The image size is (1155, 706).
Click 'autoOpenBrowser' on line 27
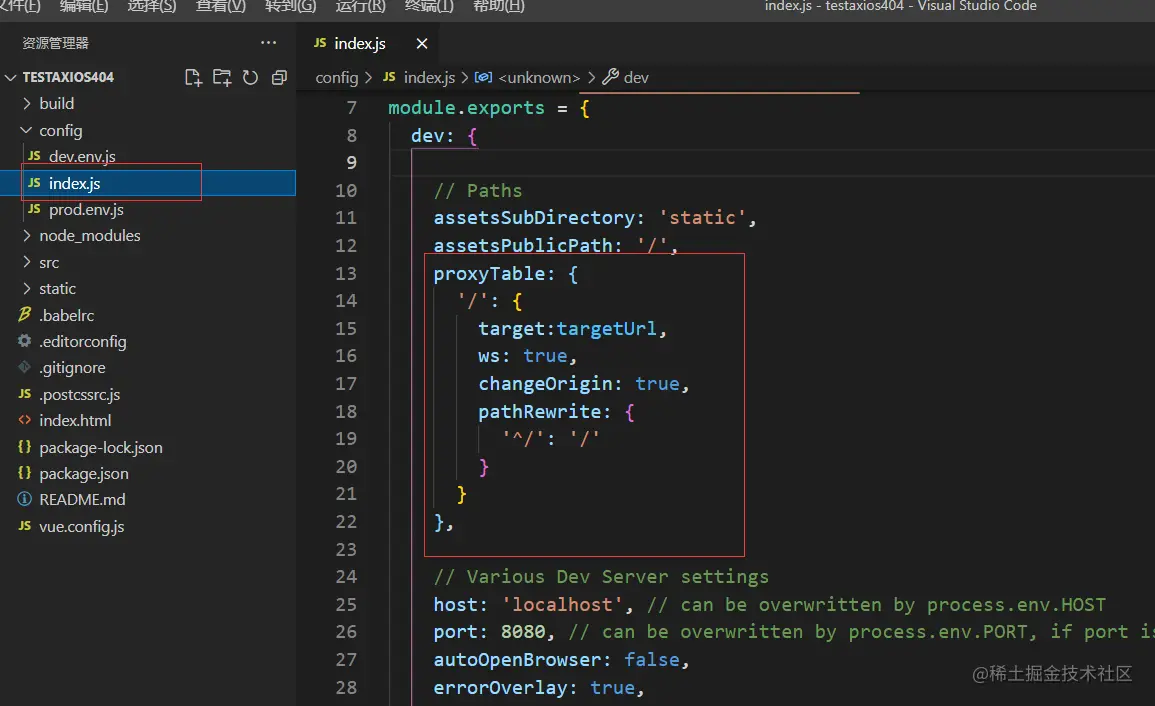[517, 660]
